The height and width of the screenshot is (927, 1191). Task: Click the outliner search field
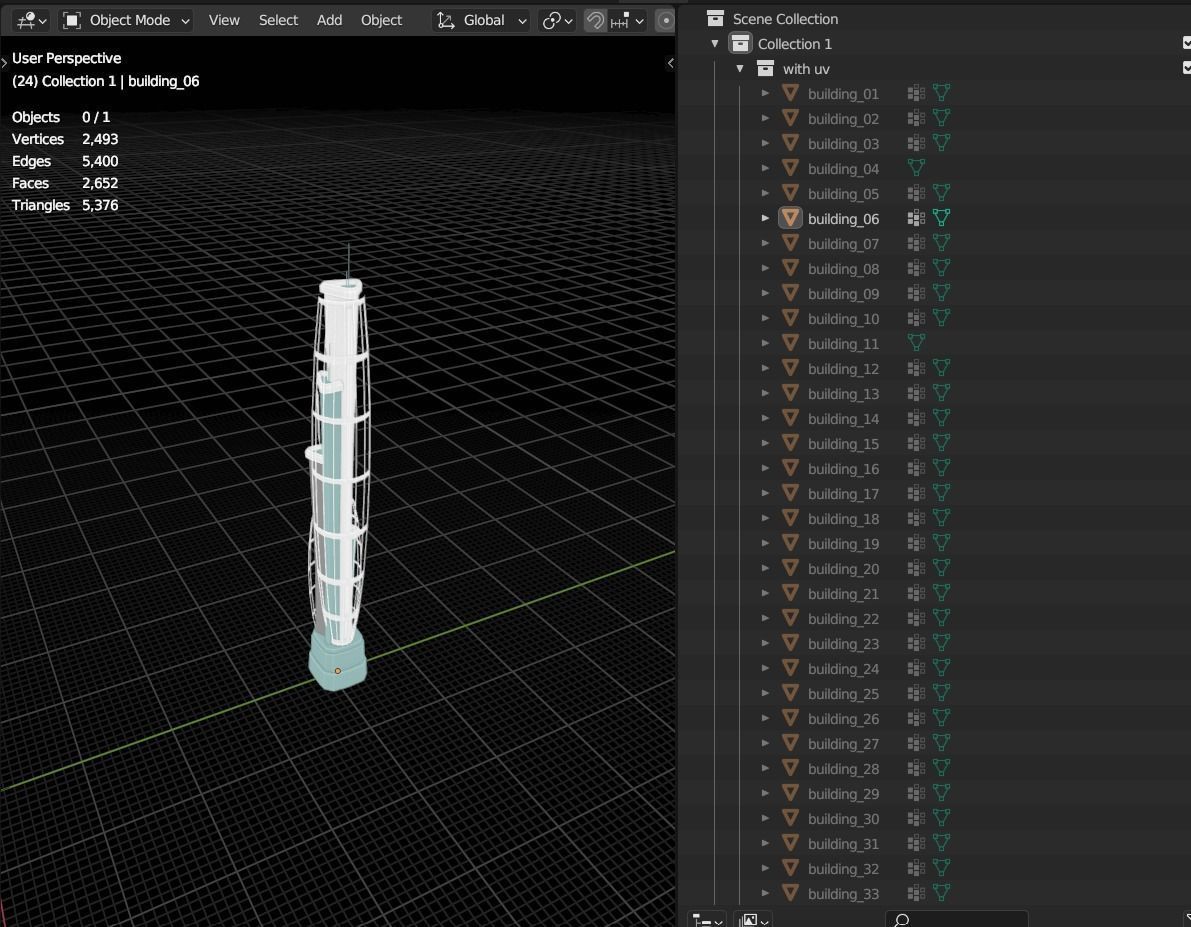click(x=957, y=919)
